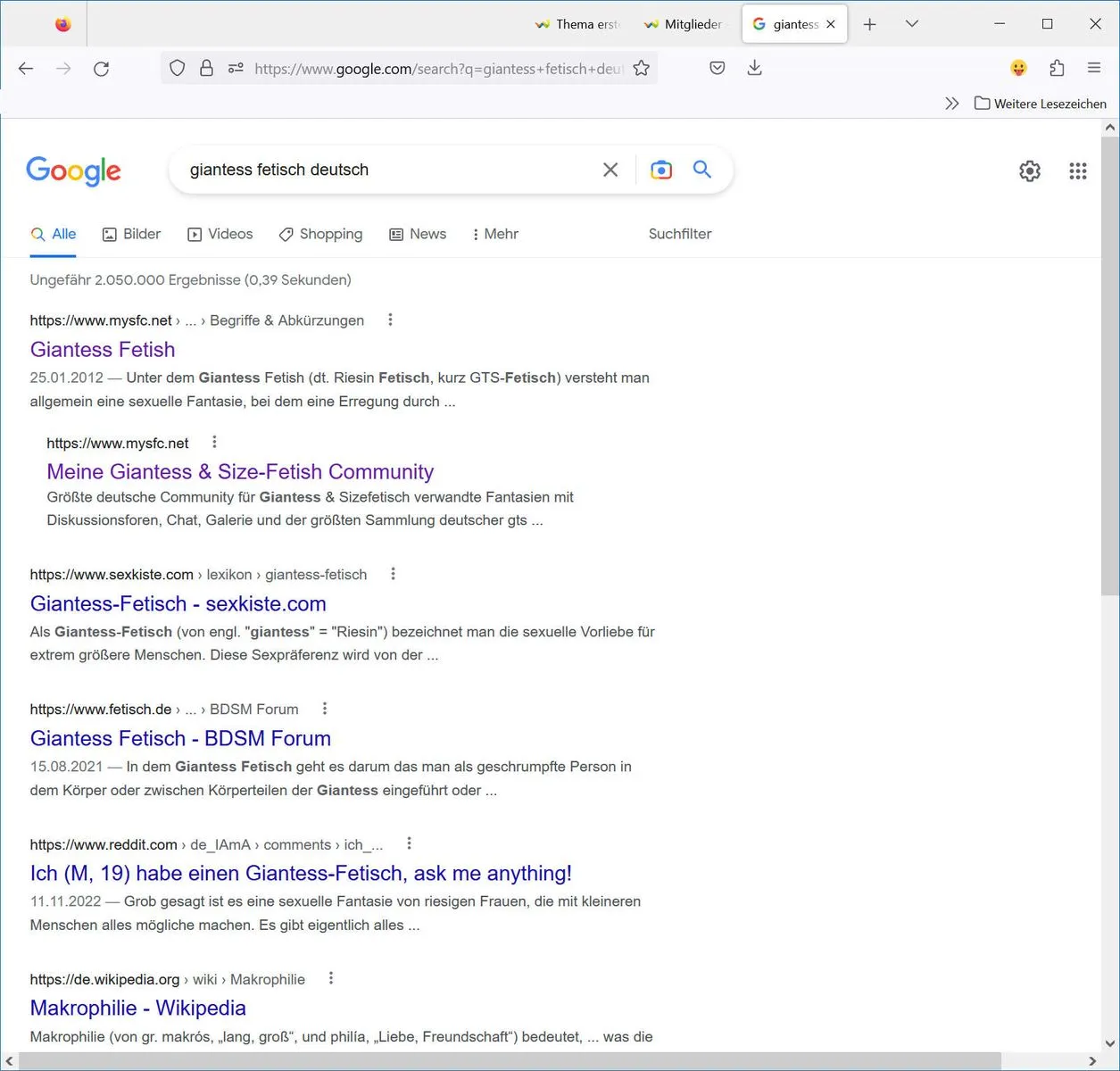Open Google quick settings gear
1120x1071 pixels.
(1030, 170)
